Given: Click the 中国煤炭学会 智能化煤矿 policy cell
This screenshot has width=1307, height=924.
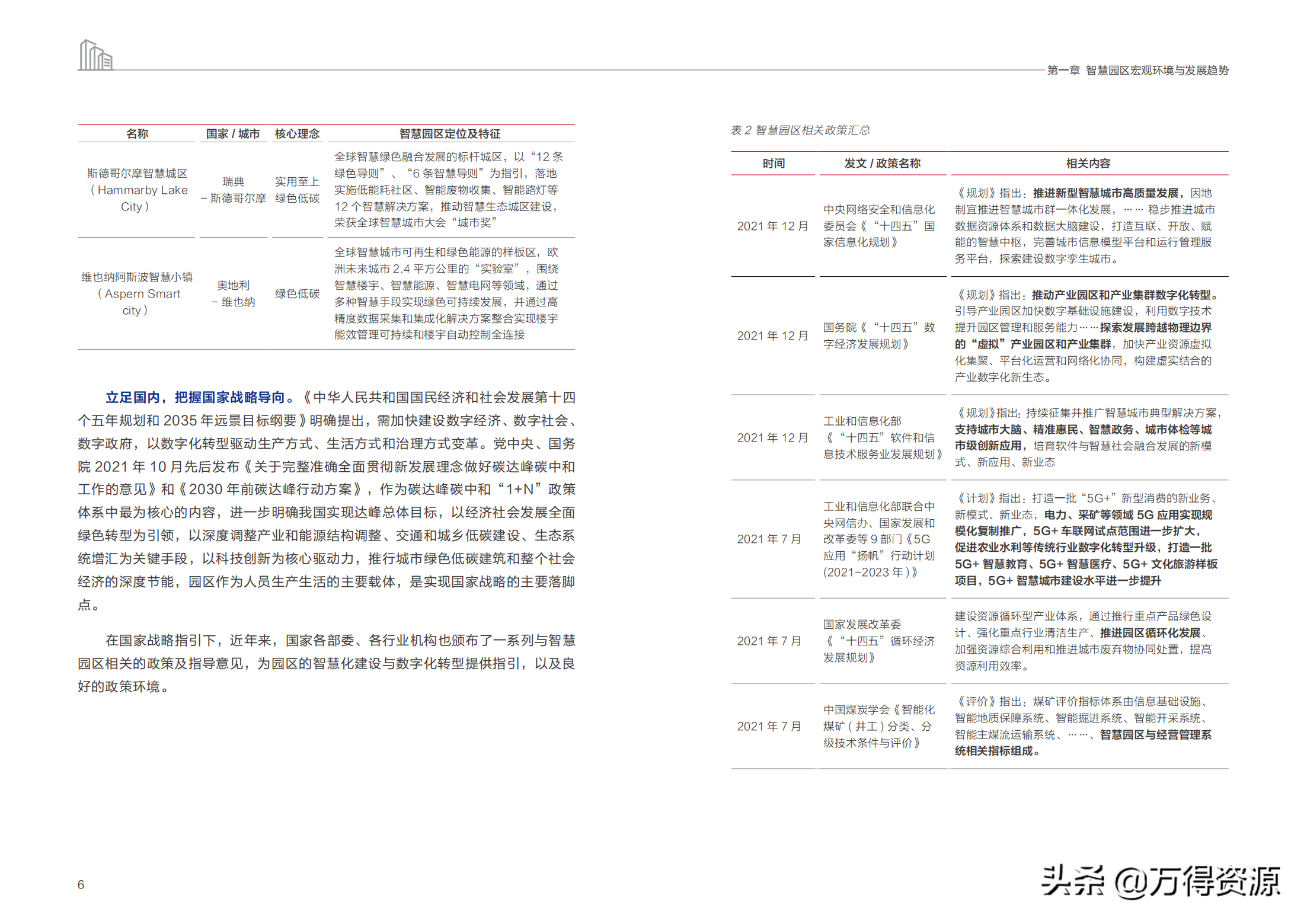Looking at the screenshot, I should (879, 726).
